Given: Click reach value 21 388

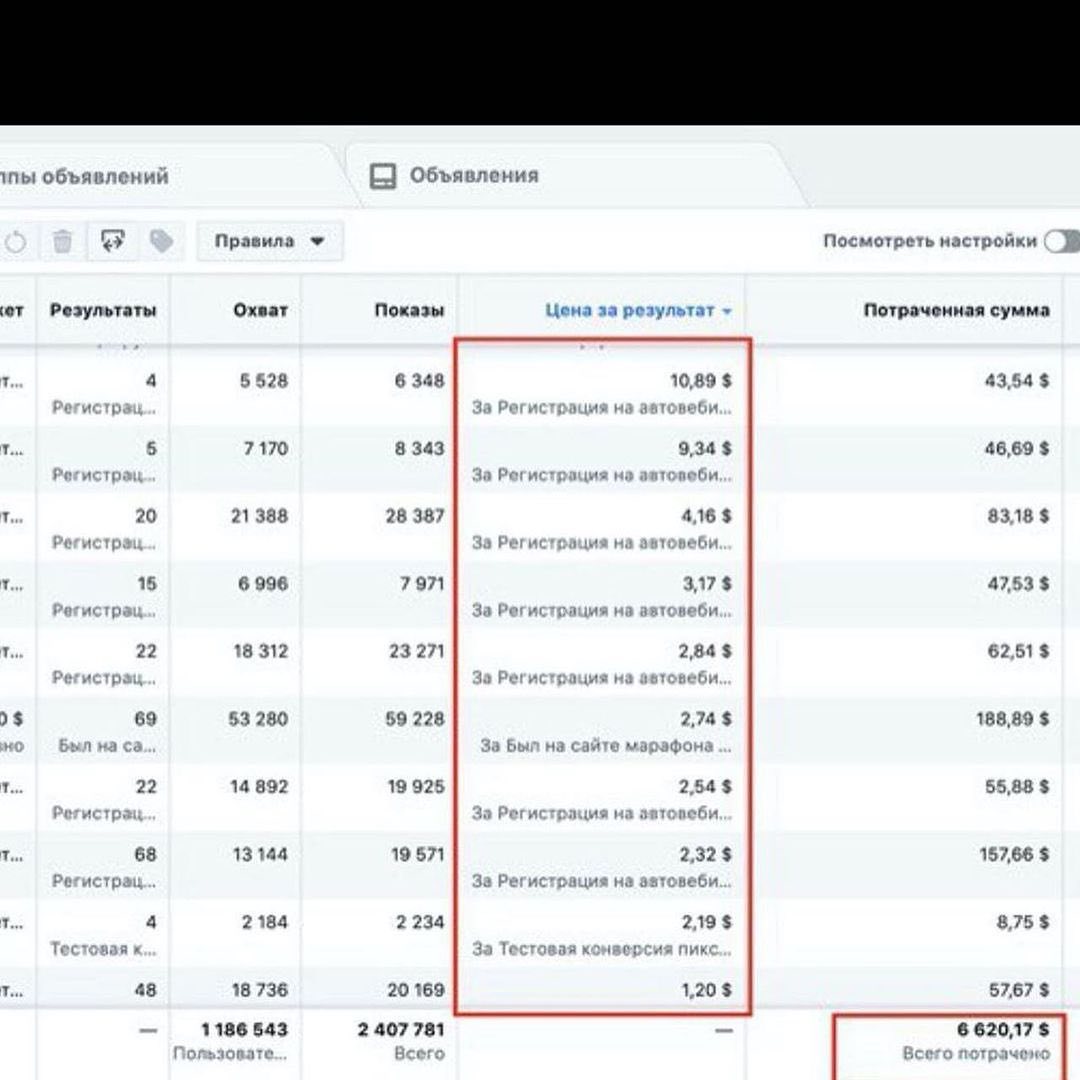Looking at the screenshot, I should tap(259, 516).
